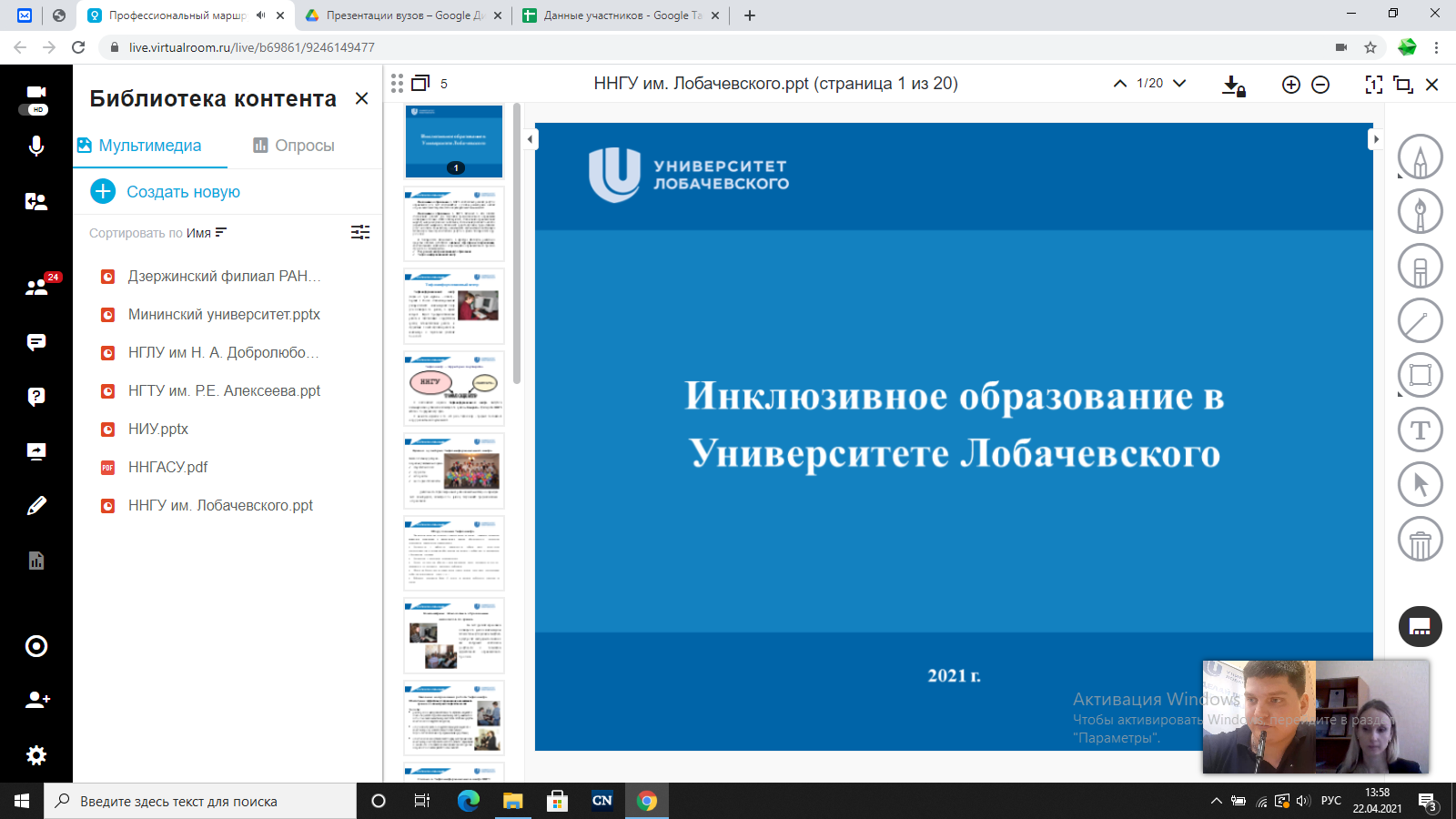Select the text tool
The image size is (1456, 819).
[x=1421, y=430]
